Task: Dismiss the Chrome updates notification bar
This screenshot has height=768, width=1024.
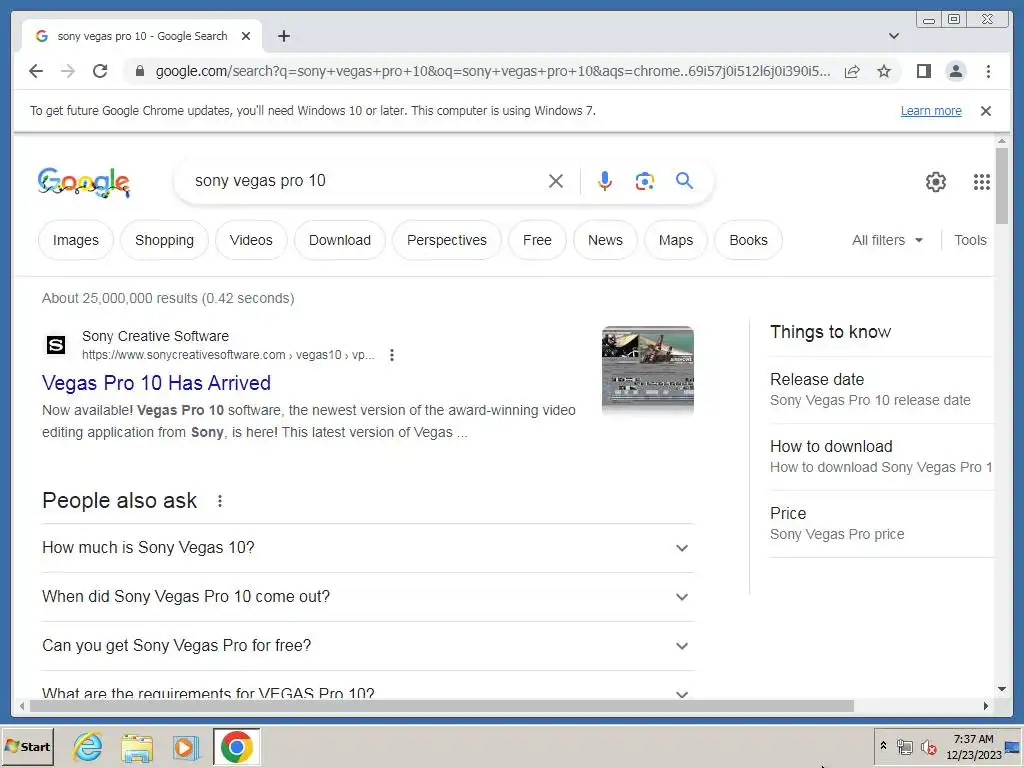Action: (x=986, y=111)
